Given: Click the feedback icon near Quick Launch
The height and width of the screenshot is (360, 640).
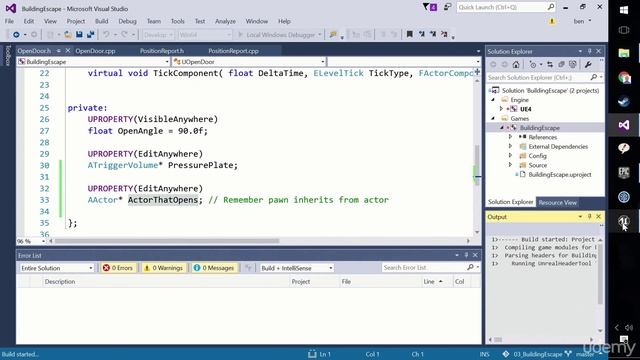Looking at the screenshot, I should [x=447, y=7].
